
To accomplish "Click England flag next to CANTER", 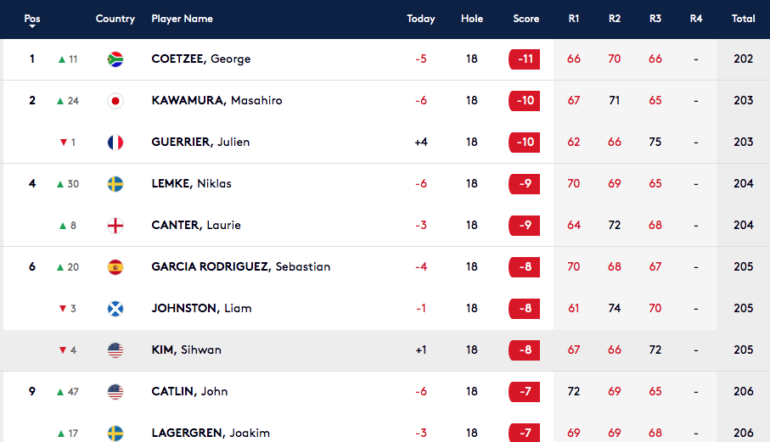I will (115, 225).
